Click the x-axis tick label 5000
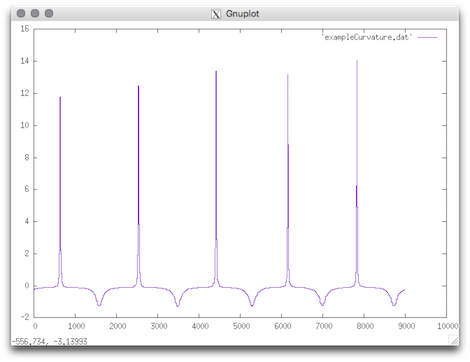The width and height of the screenshot is (470, 362). pyautogui.click(x=241, y=326)
